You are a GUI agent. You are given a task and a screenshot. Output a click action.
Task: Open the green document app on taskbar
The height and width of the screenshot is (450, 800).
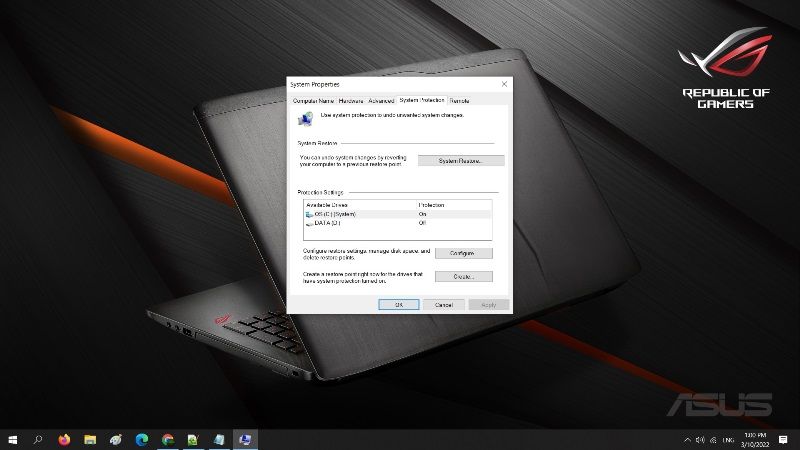coord(193,439)
